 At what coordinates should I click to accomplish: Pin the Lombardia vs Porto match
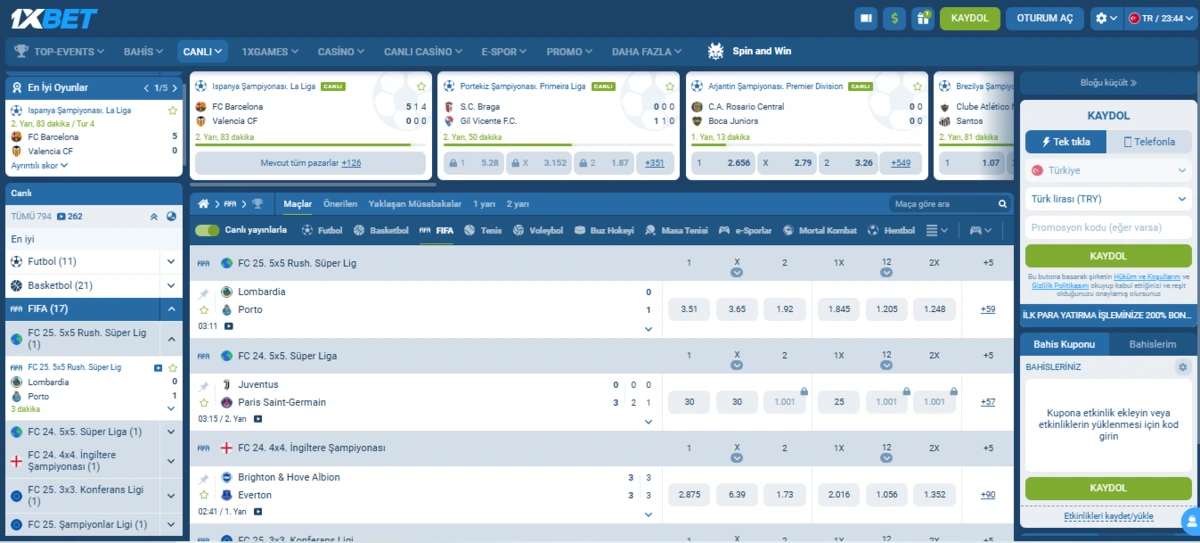tap(204, 293)
